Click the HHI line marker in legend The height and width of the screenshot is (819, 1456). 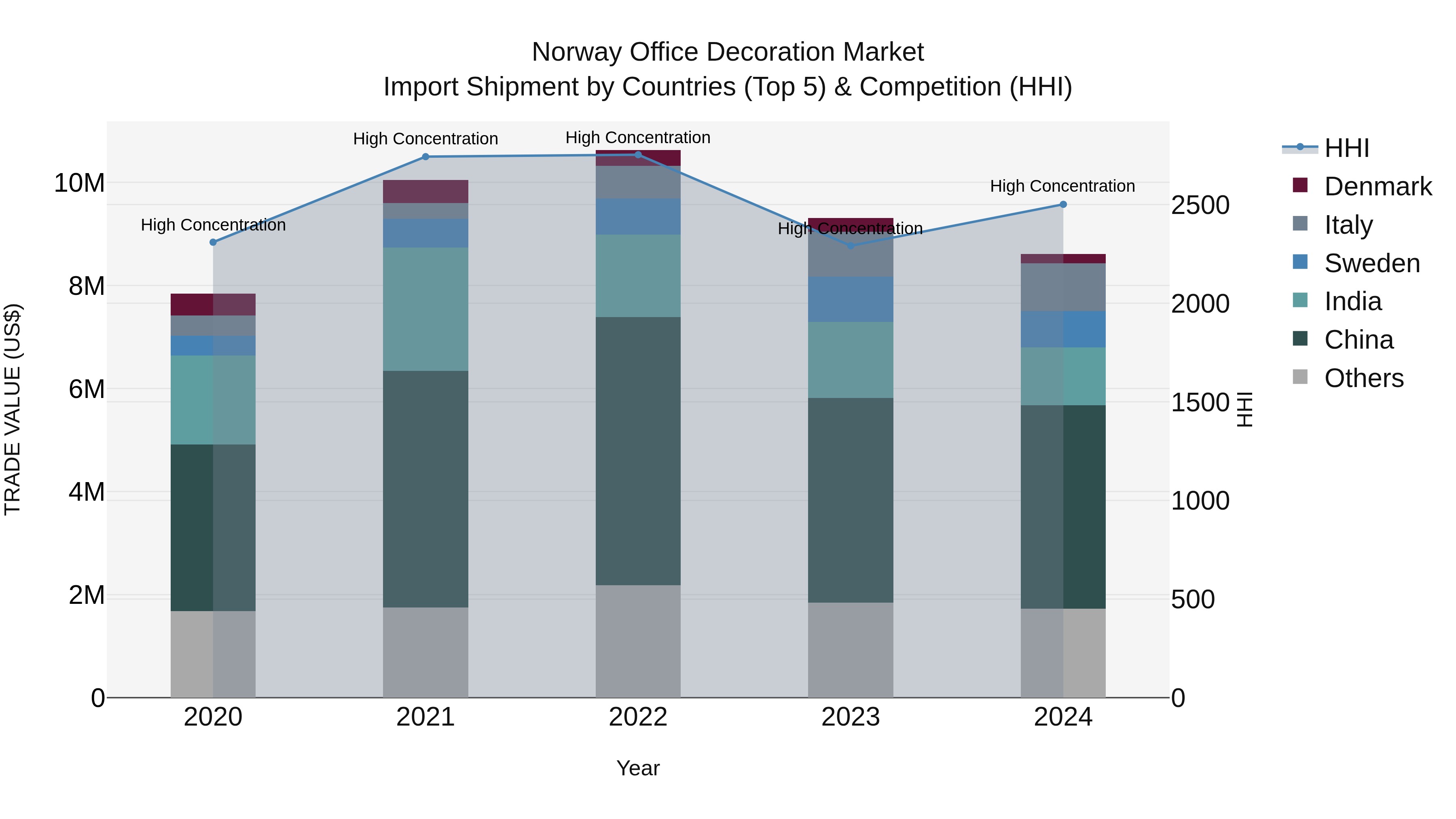1300,147
